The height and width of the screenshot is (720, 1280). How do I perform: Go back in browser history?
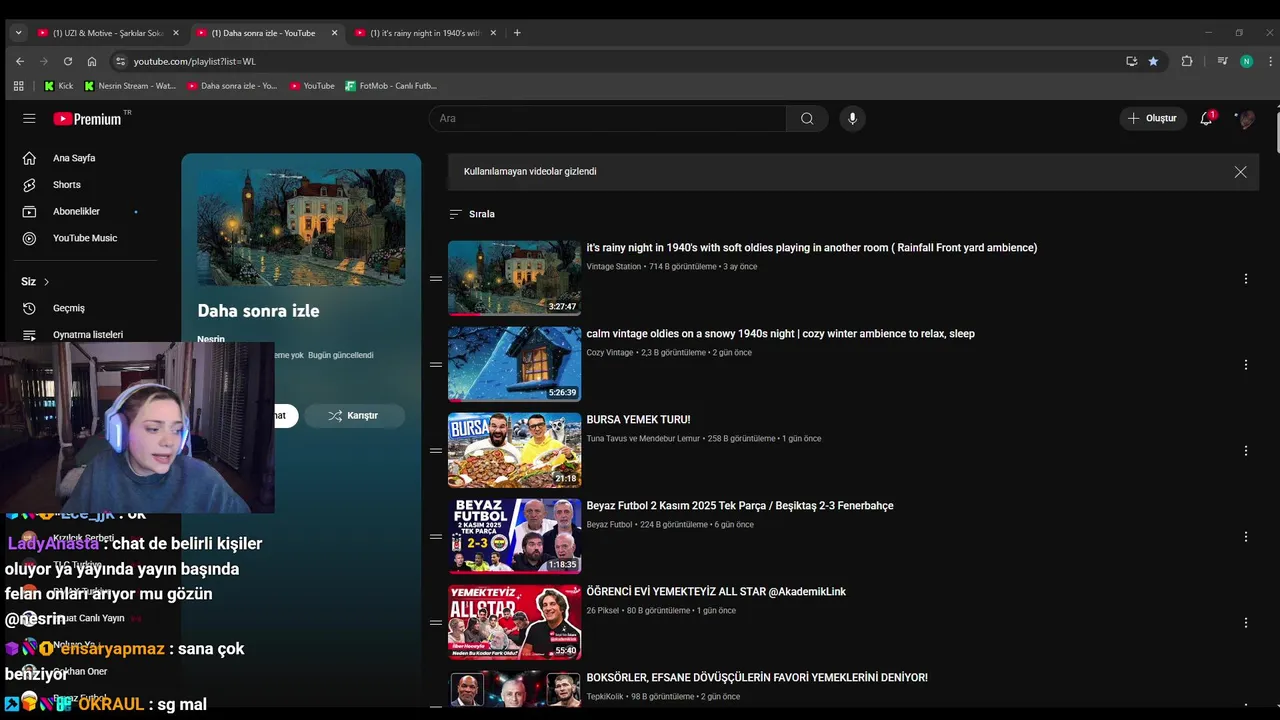[x=20, y=61]
